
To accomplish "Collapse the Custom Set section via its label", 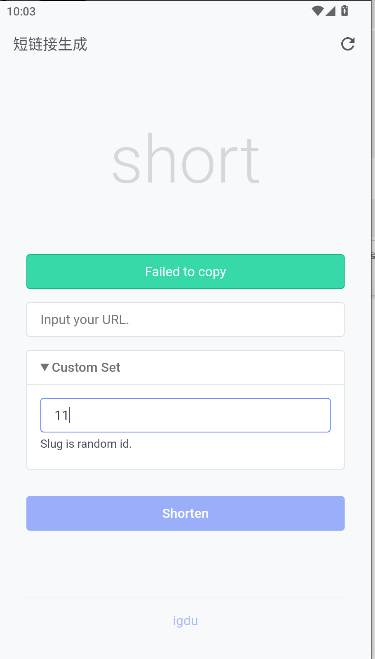I will [86, 367].
